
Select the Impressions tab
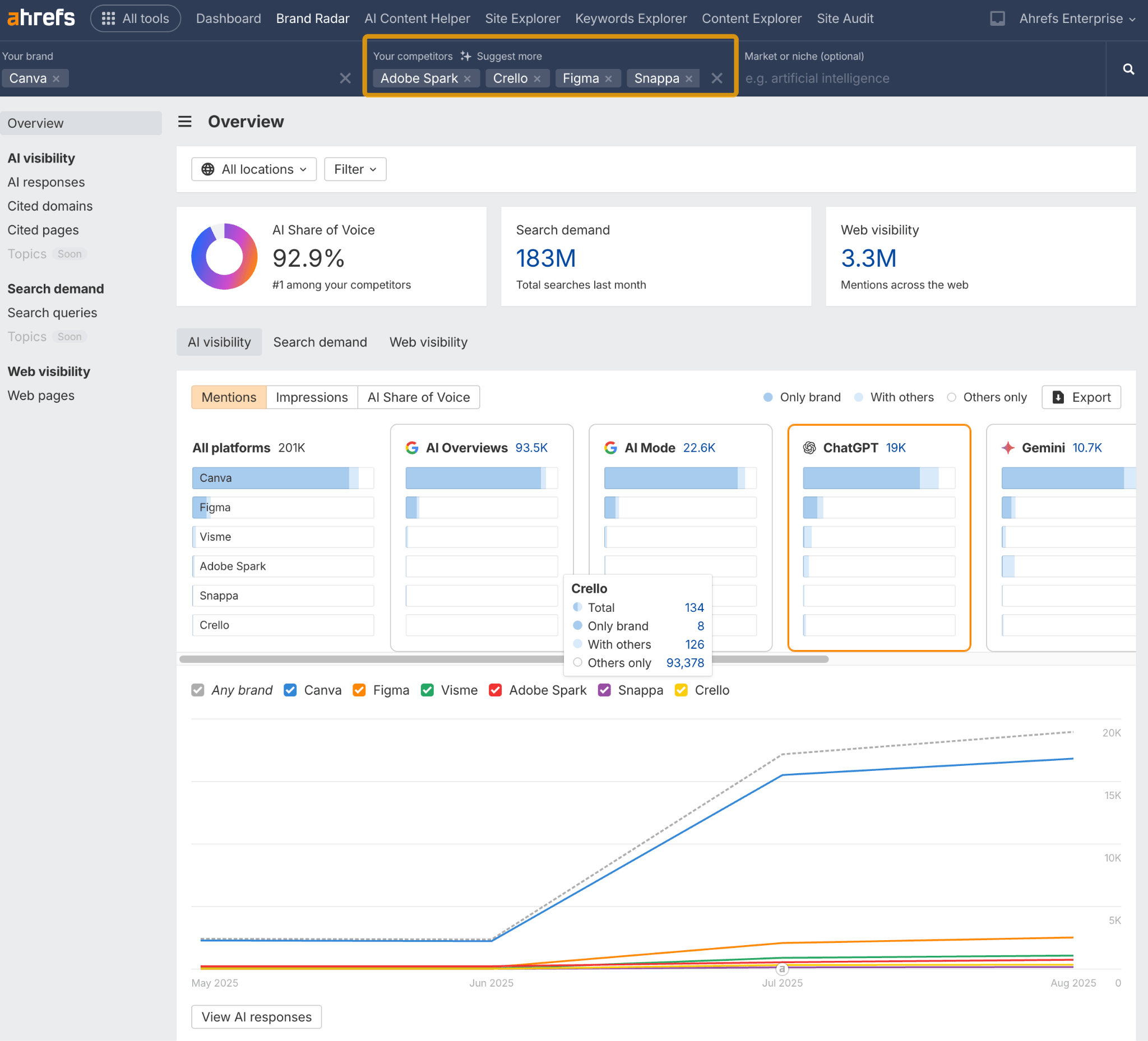[312, 397]
